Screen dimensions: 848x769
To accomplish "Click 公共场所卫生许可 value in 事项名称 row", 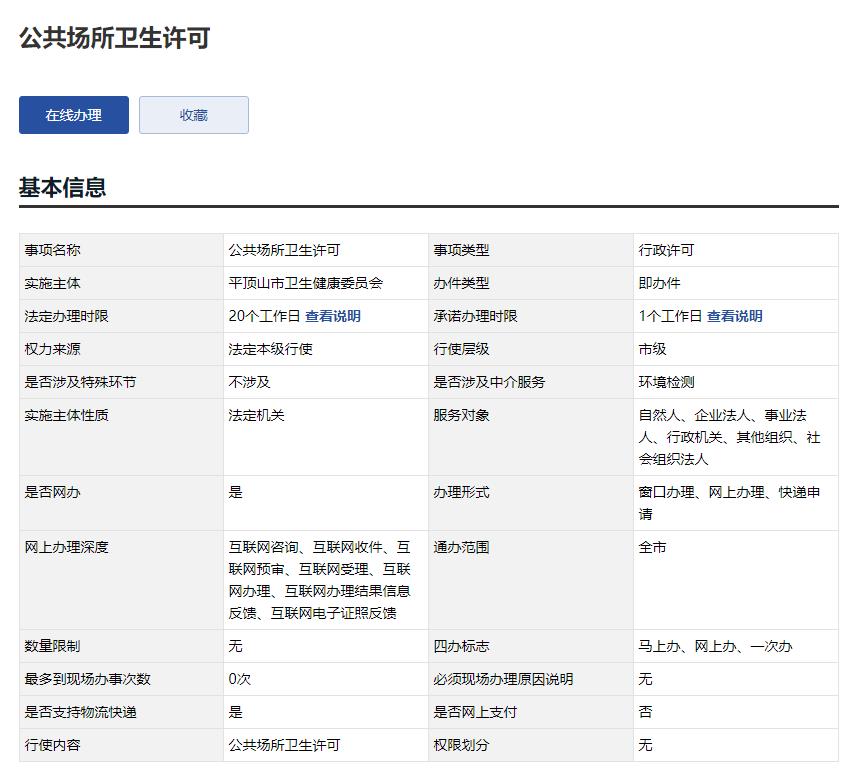I will click(284, 250).
